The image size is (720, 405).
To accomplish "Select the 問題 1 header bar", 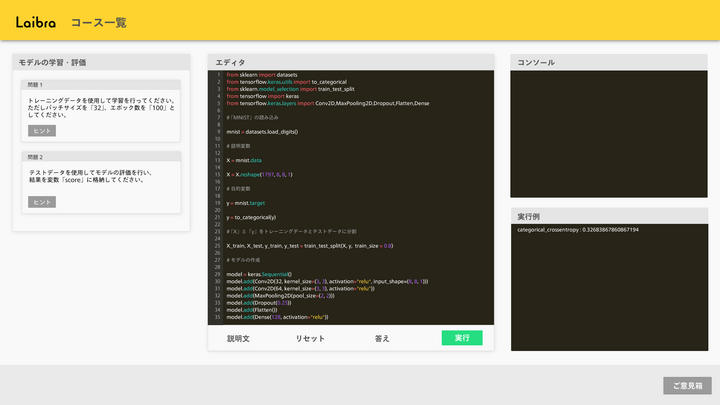I will click(x=100, y=85).
